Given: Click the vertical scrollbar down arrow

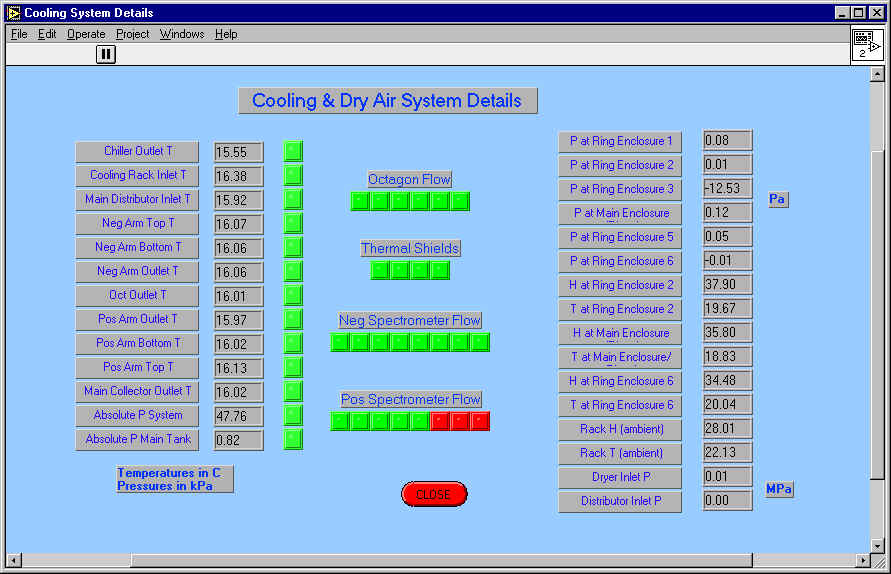Looking at the screenshot, I should (877, 546).
